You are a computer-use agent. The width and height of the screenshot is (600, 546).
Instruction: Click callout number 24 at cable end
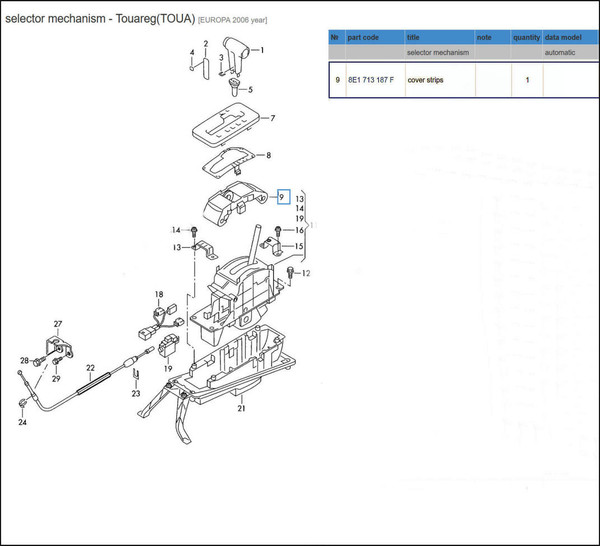[x=22, y=422]
